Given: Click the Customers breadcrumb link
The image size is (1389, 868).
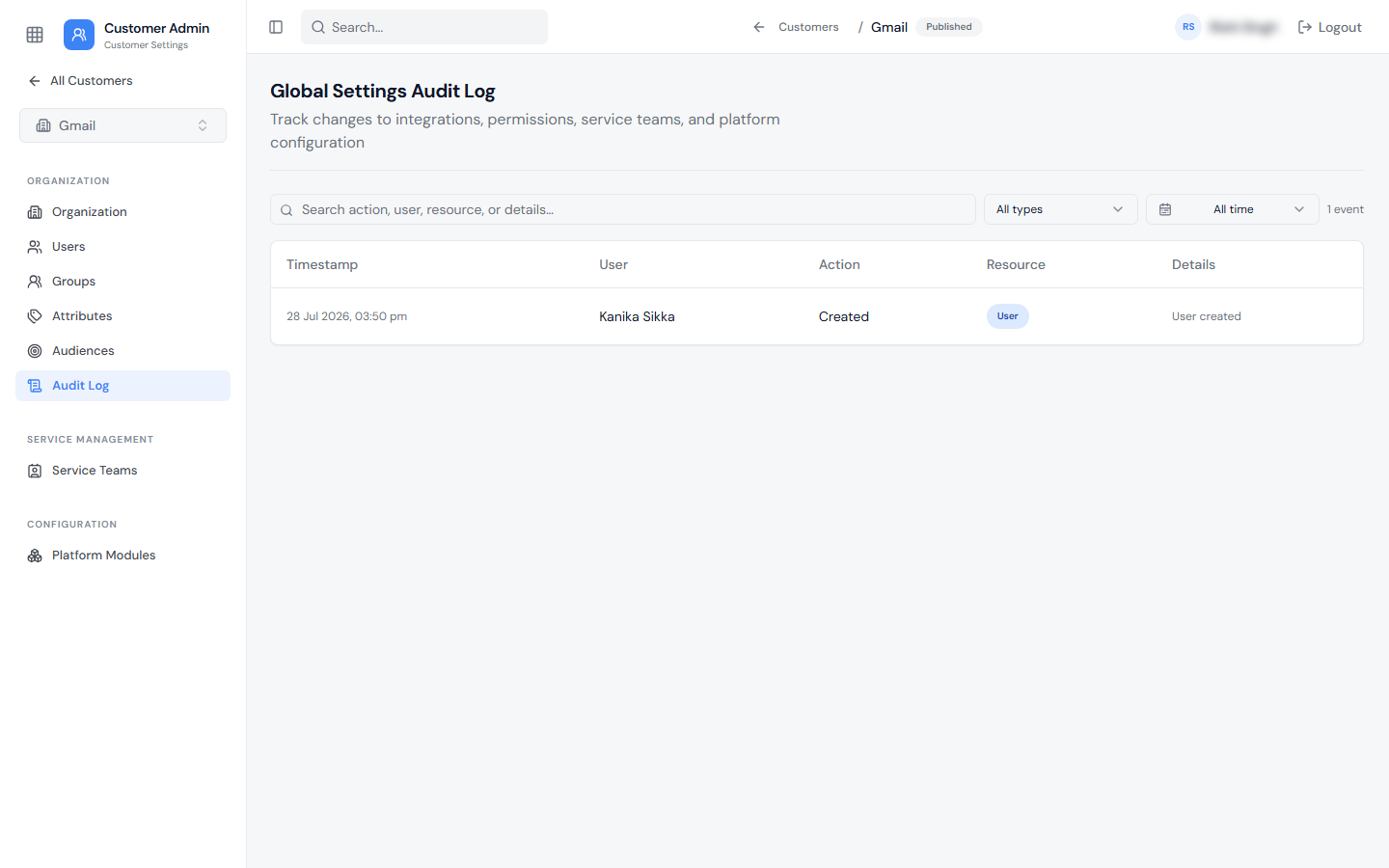Looking at the screenshot, I should (x=808, y=27).
